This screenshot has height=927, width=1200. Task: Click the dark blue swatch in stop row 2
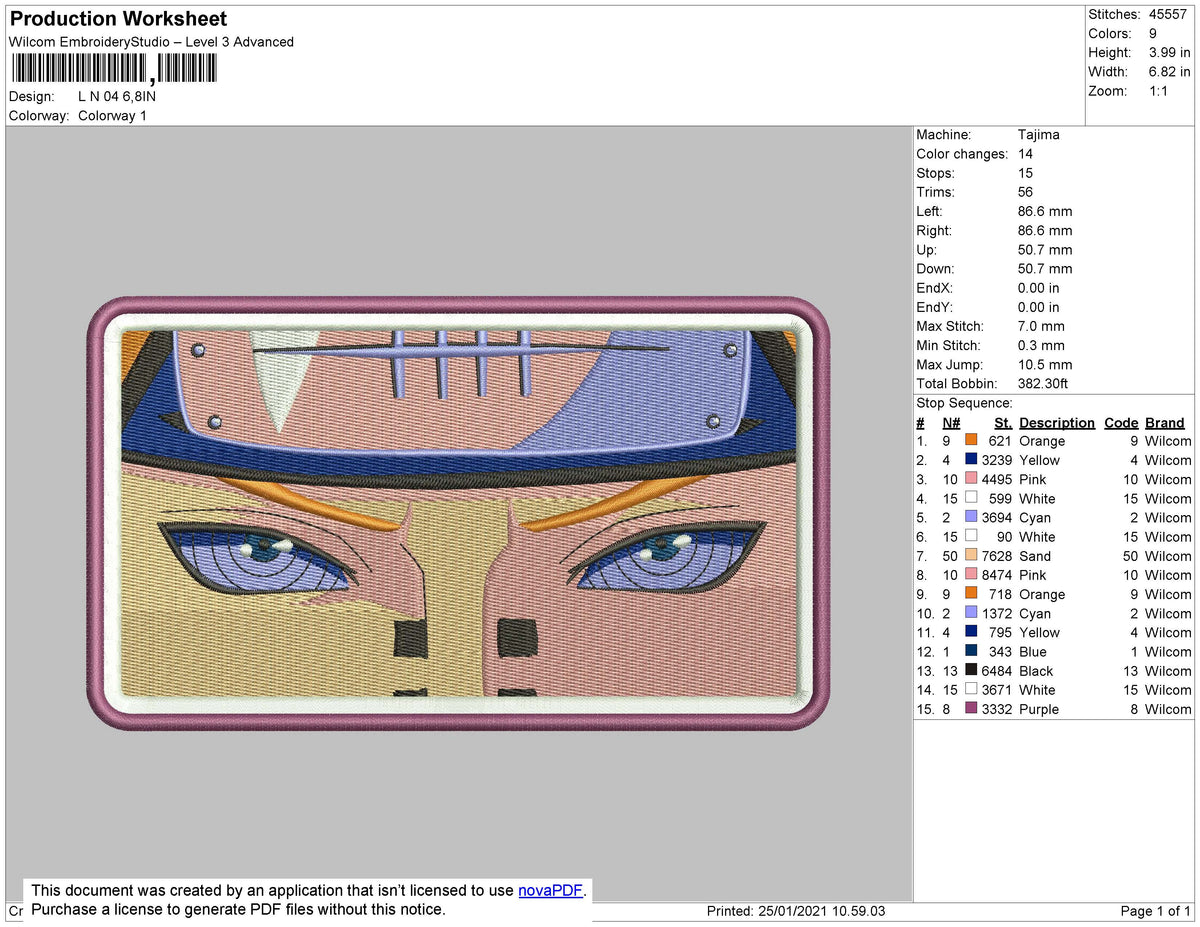tap(971, 460)
